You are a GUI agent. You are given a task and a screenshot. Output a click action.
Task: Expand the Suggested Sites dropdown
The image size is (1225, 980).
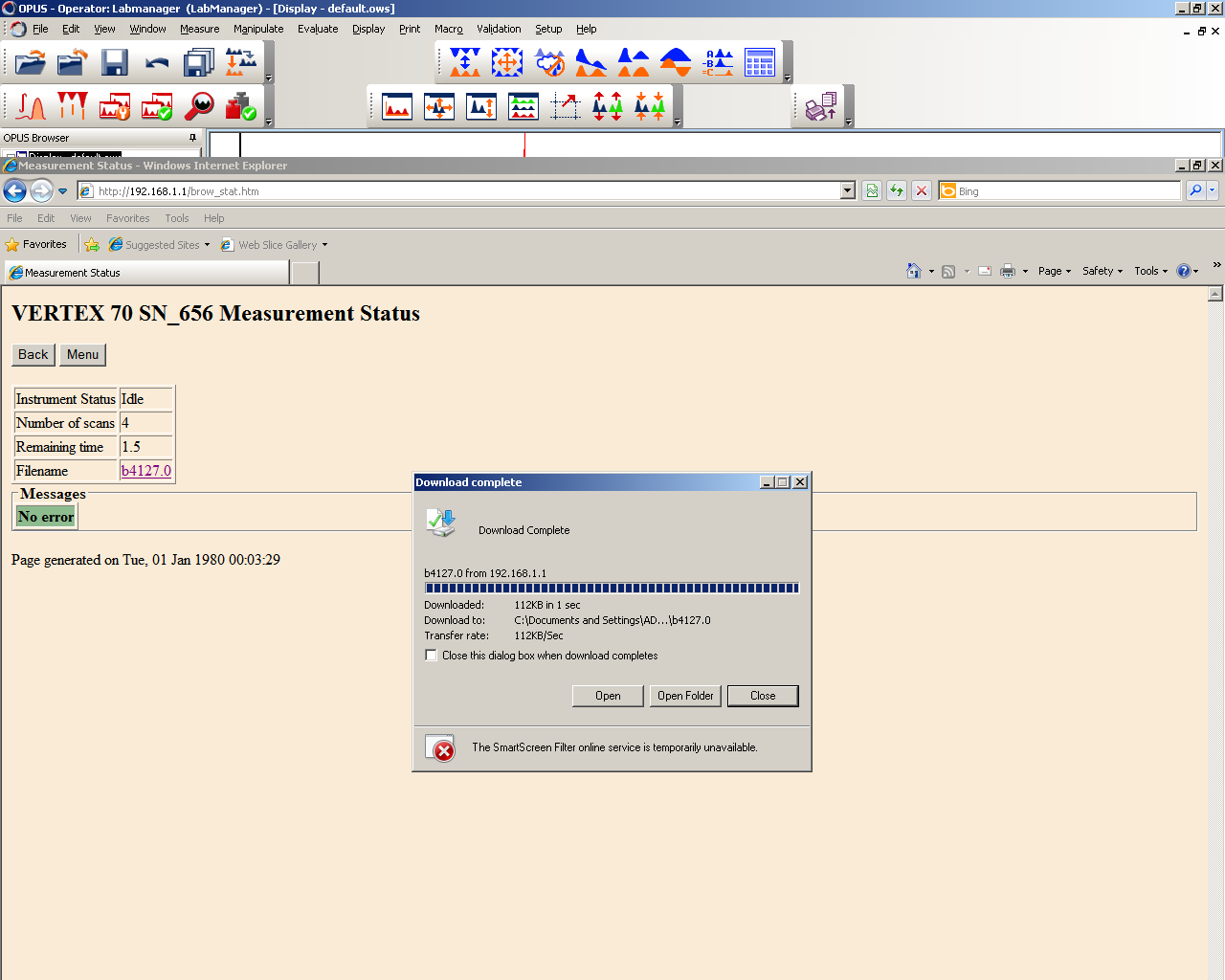coord(207,245)
